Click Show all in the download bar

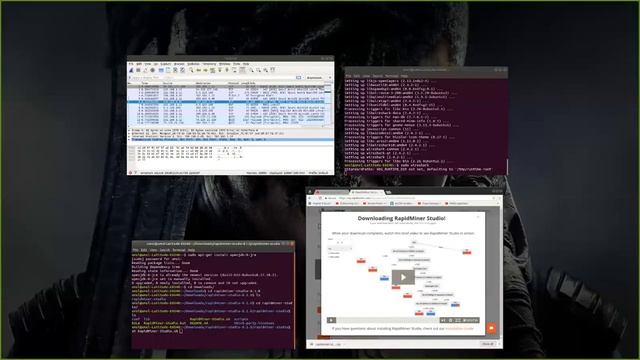coord(488,344)
